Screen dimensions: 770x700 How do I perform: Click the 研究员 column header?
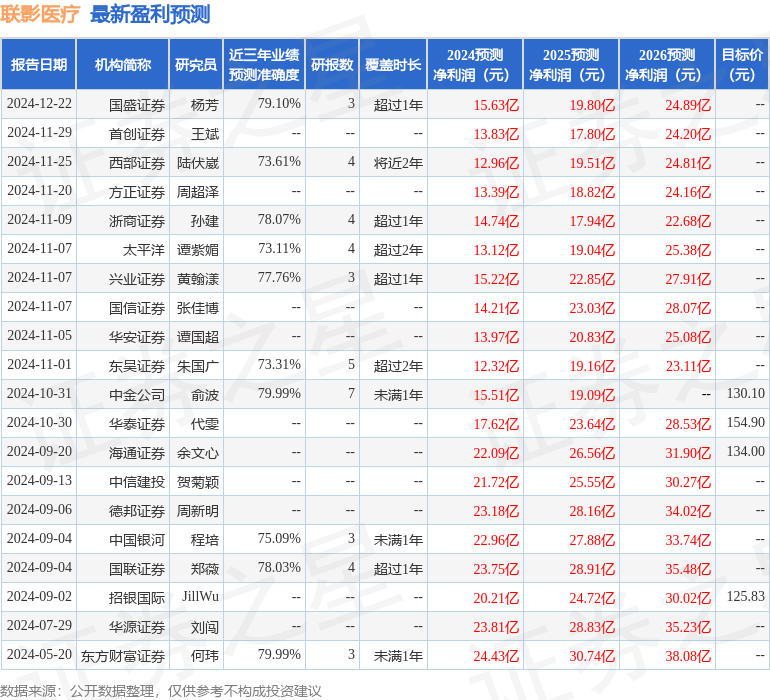196,64
